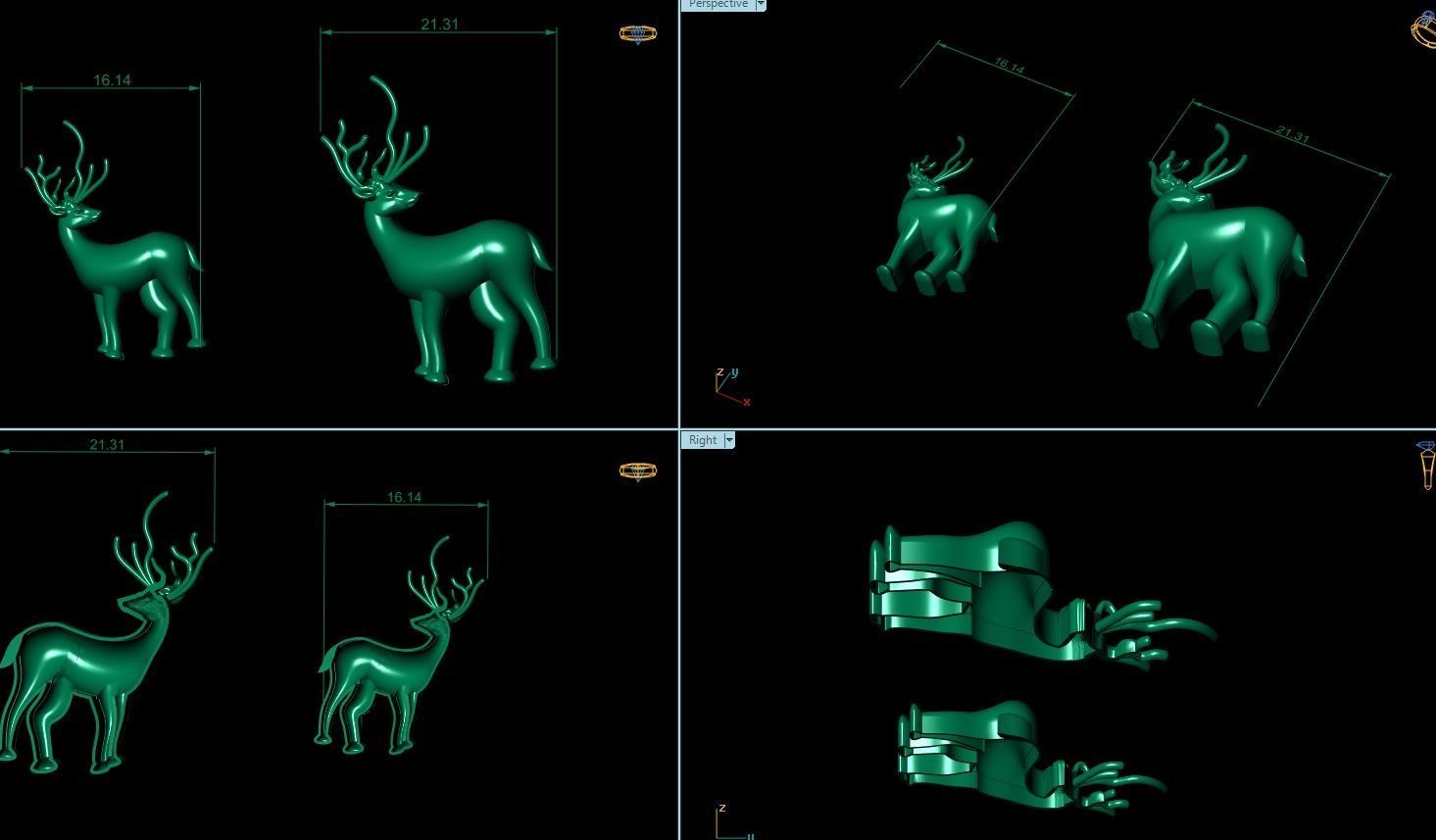1436x840 pixels.
Task: Click the Perspective viewport title label
Action: (718, 5)
